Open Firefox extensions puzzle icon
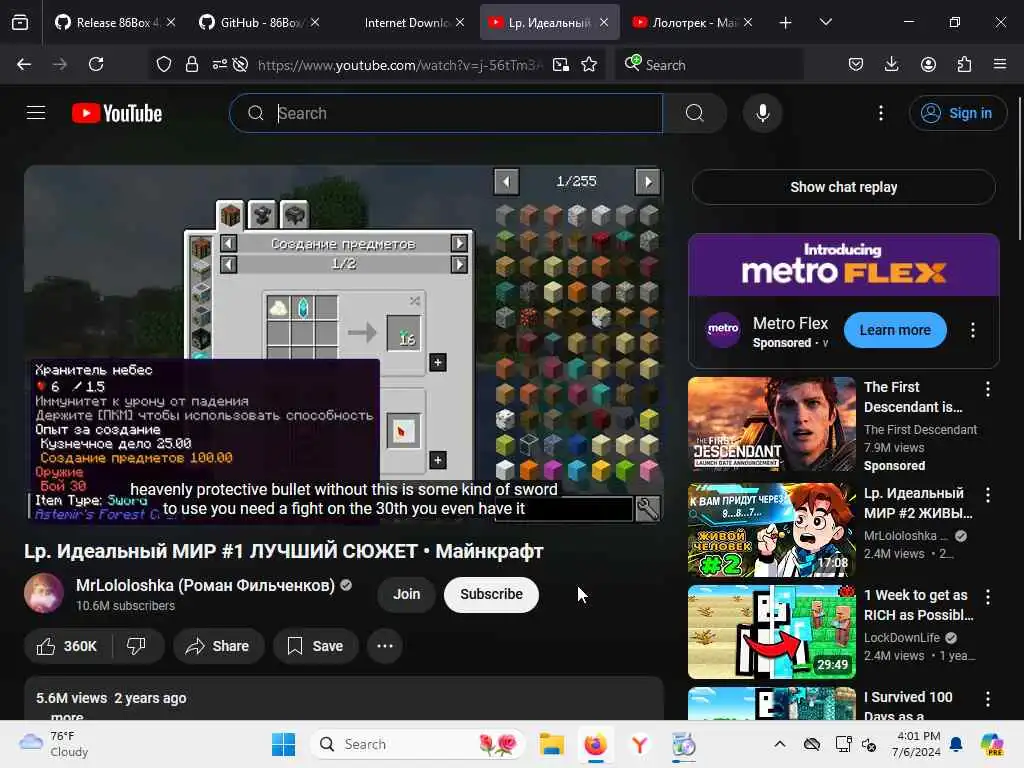Screen dimensions: 1024x768 [x=964, y=64]
